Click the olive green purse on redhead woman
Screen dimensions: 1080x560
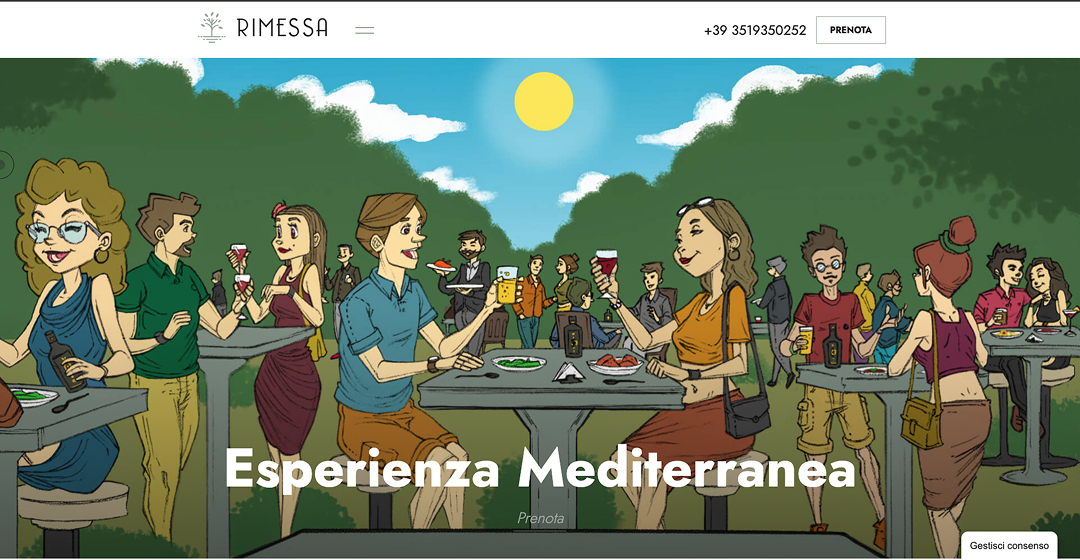coord(921,422)
